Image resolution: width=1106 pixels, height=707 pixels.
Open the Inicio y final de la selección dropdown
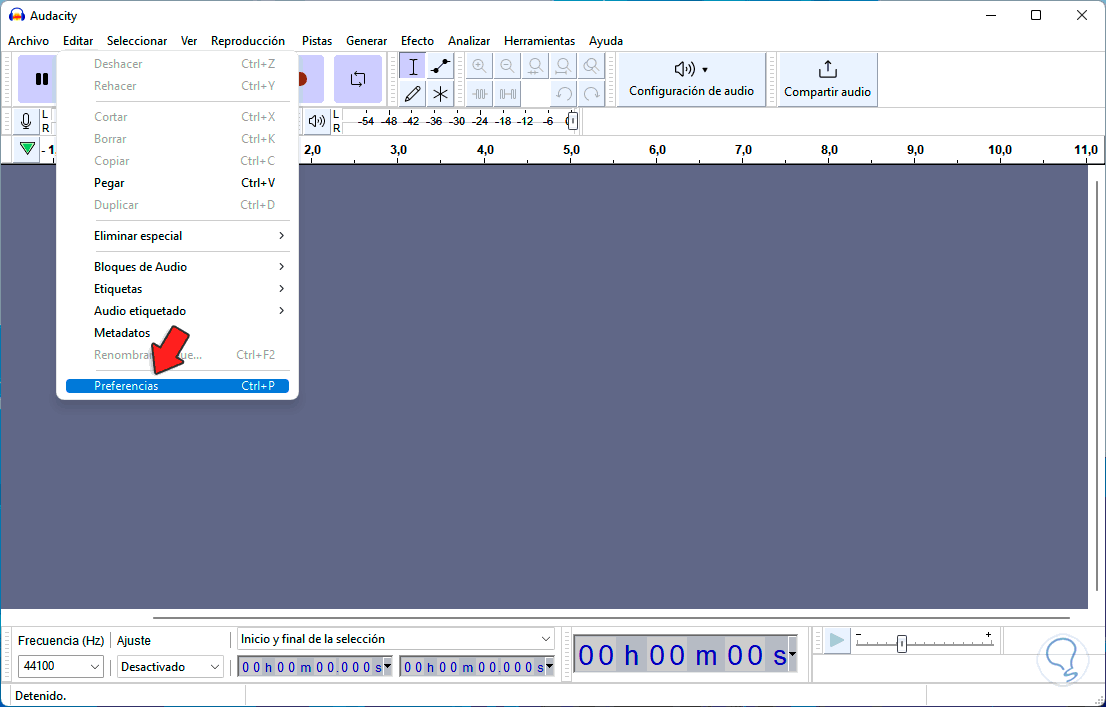396,639
